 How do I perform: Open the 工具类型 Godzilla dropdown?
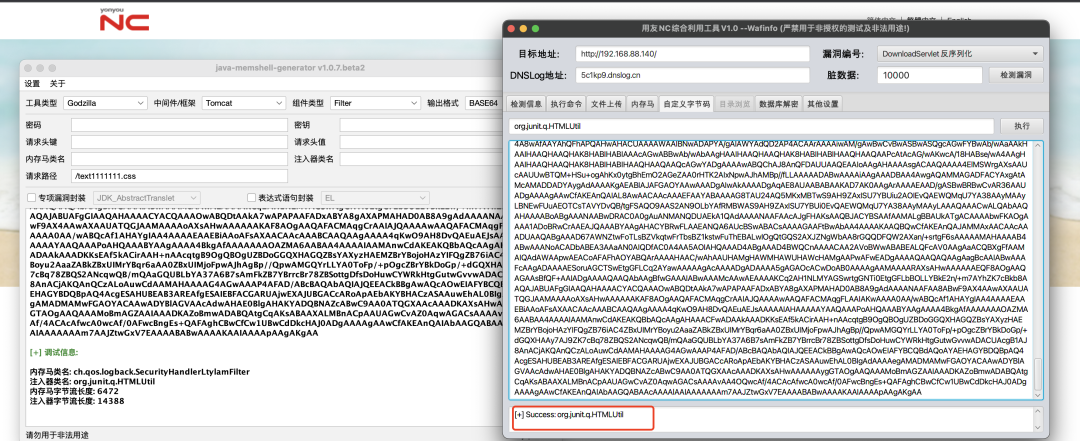[105, 103]
